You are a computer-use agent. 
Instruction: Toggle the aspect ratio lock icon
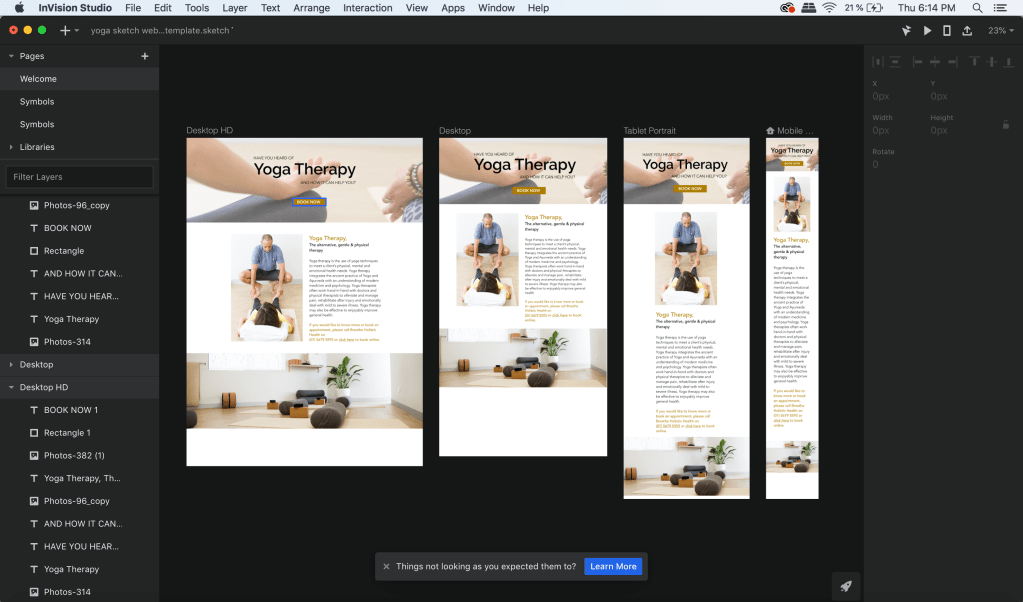pos(1005,125)
